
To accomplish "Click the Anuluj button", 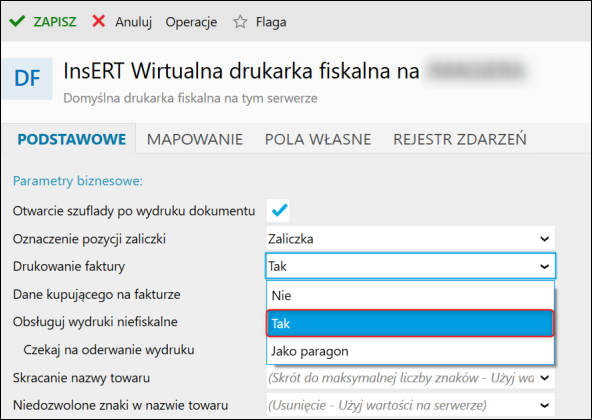I will [134, 22].
